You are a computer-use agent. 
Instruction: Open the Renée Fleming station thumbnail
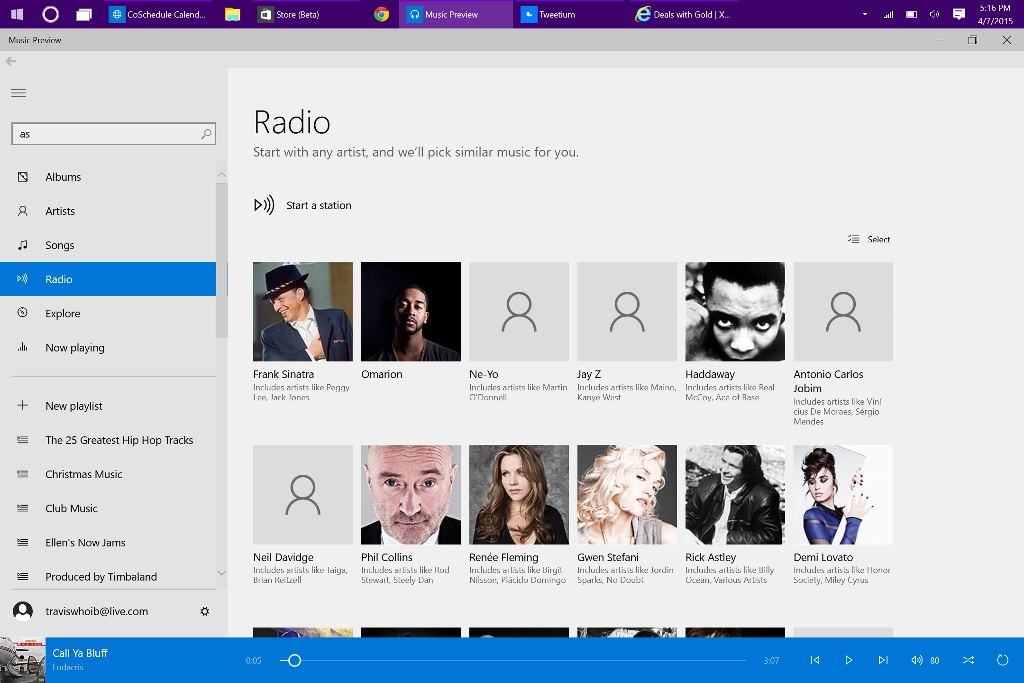519,495
